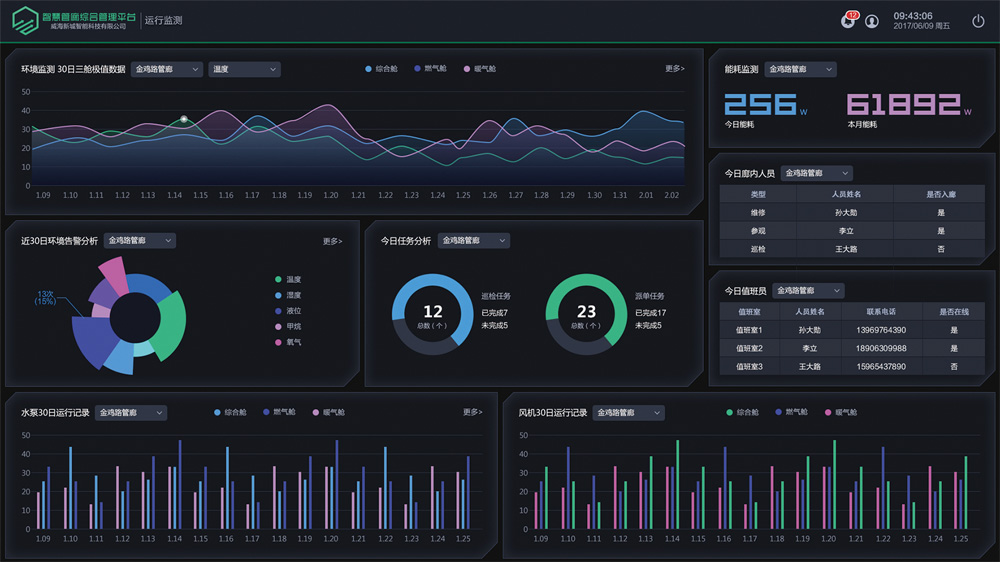1000x562 pixels.
Task: Click the 参观 row type cell
Action: 758,231
